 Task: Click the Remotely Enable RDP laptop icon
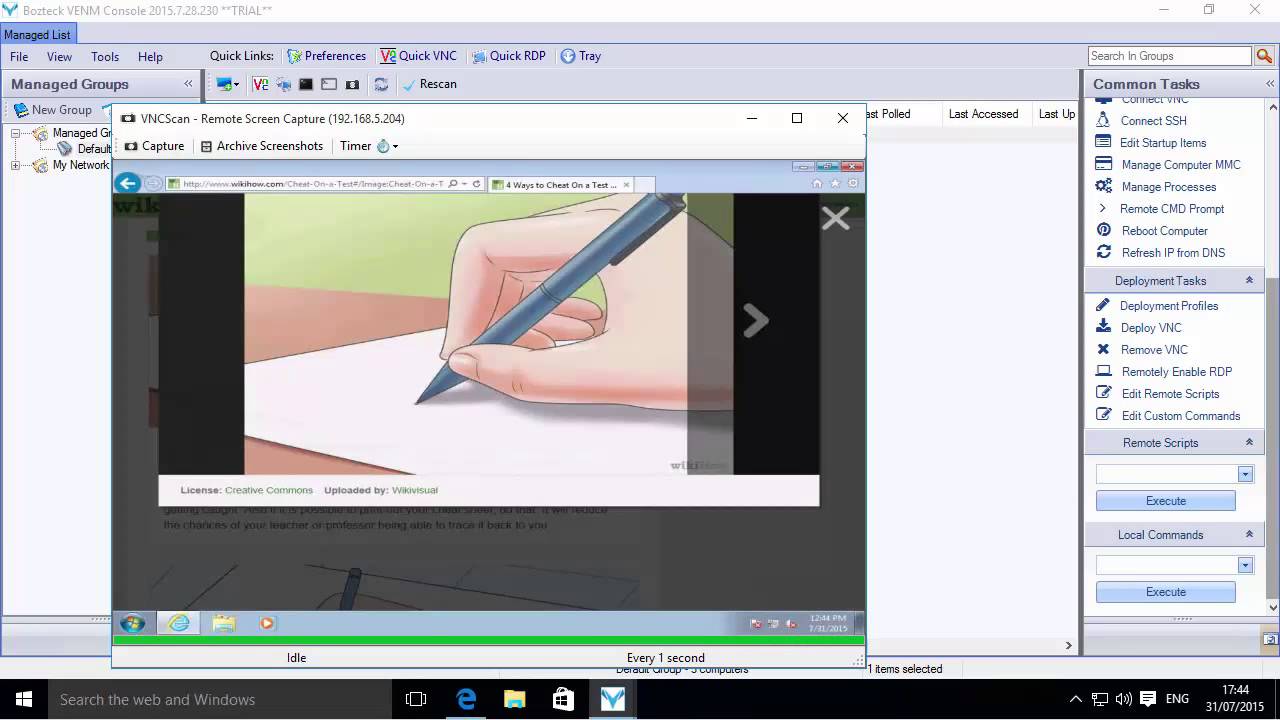tap(1104, 371)
